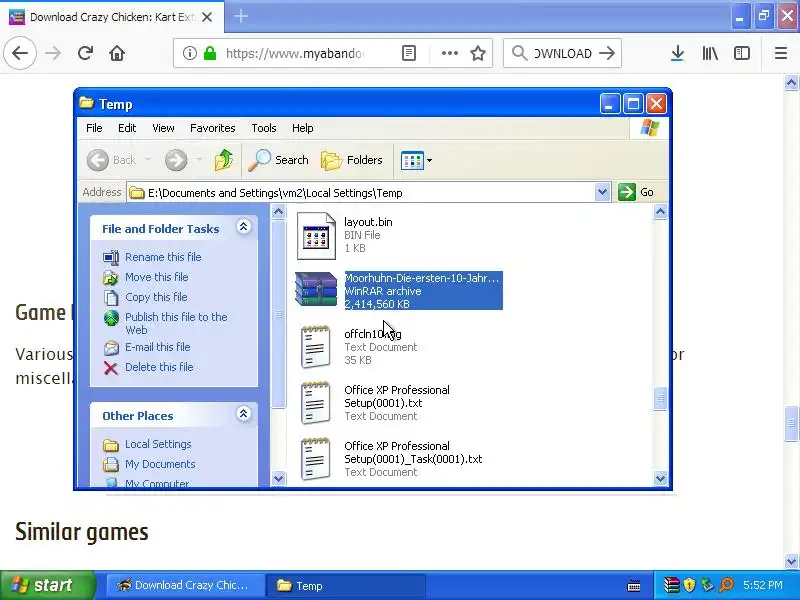Click Move this file
The width and height of the screenshot is (800, 600).
157,277
